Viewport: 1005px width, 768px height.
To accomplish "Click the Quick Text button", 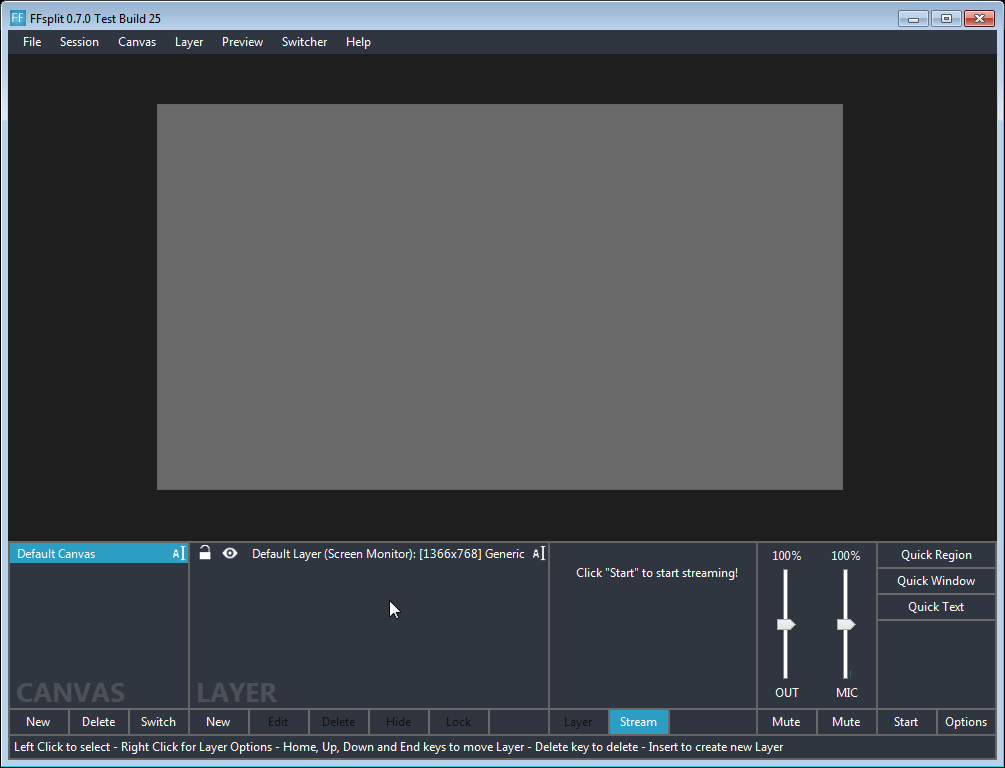I will [936, 607].
